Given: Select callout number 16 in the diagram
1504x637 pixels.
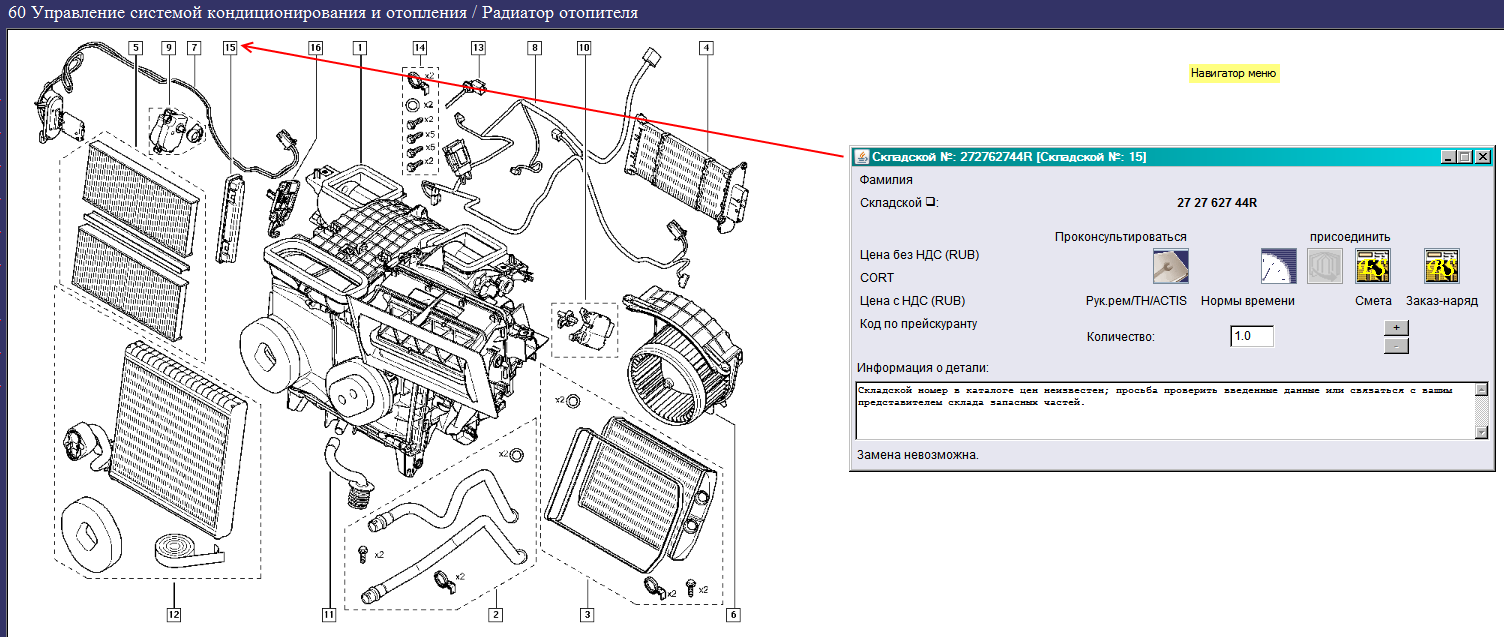Looking at the screenshot, I should click(316, 47).
